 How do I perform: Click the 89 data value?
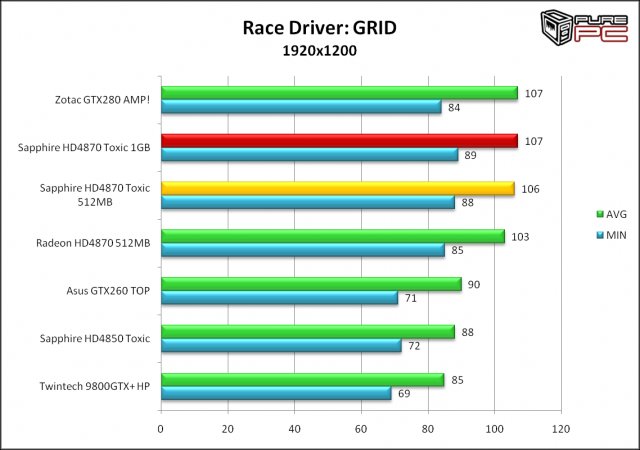pyautogui.click(x=470, y=155)
